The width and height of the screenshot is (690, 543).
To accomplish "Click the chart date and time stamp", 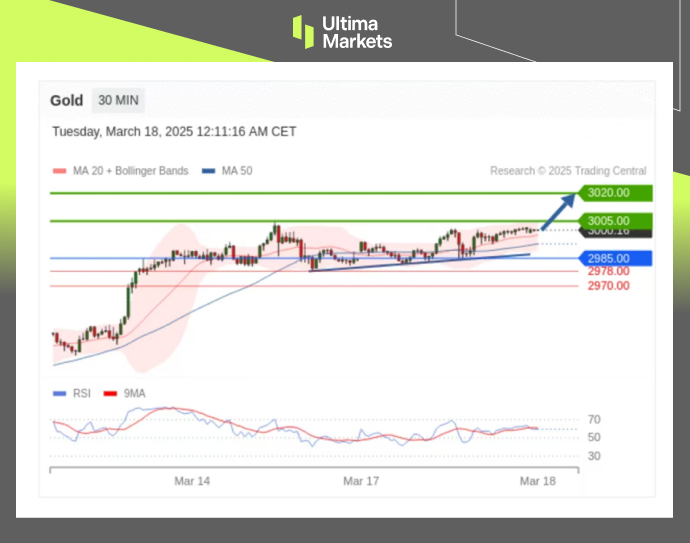I will [174, 132].
